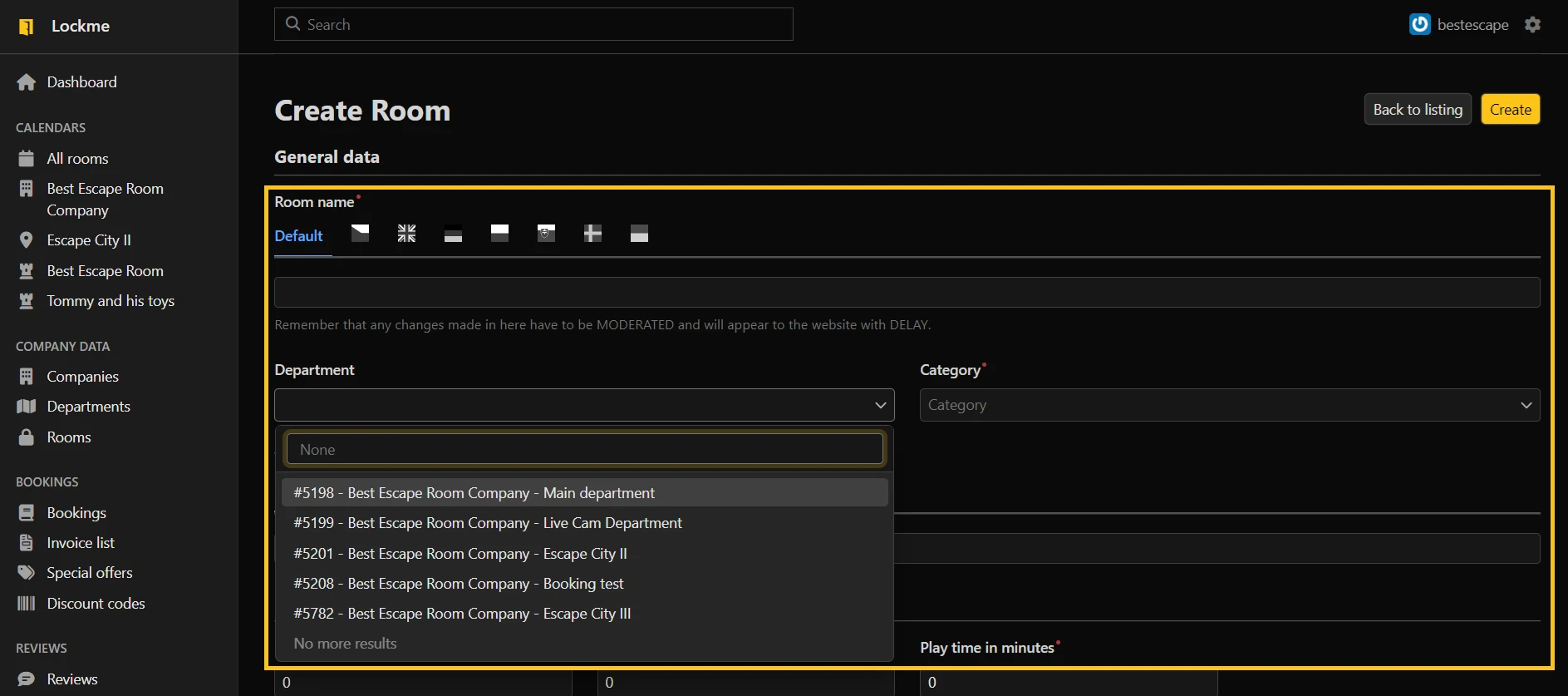Choose #5199 Live Cam Department option
Image resolution: width=1568 pixels, height=696 pixels.
(487, 523)
